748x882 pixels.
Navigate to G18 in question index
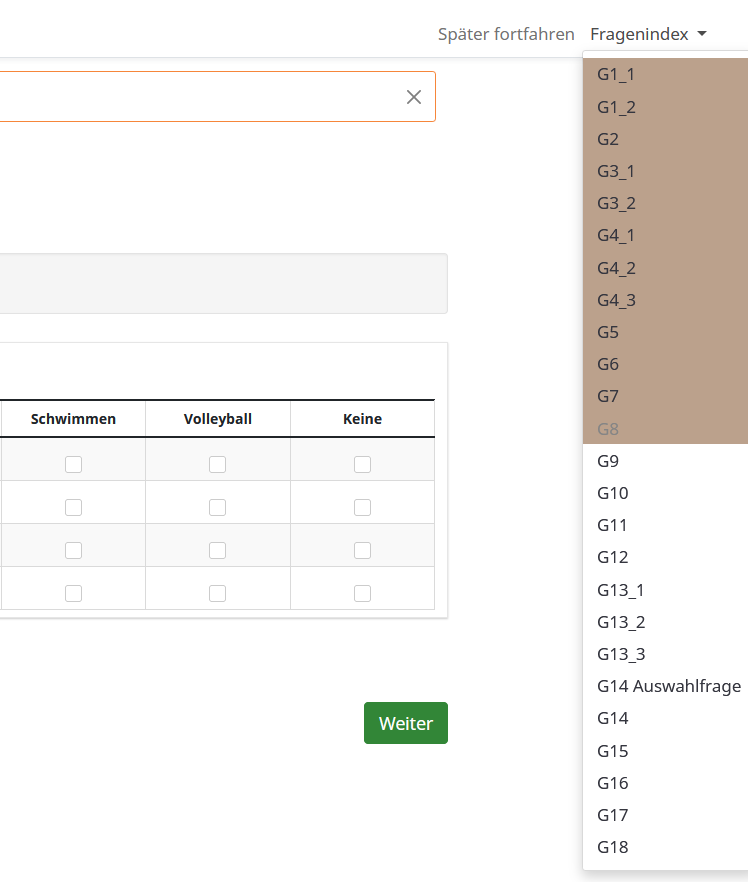click(x=612, y=847)
